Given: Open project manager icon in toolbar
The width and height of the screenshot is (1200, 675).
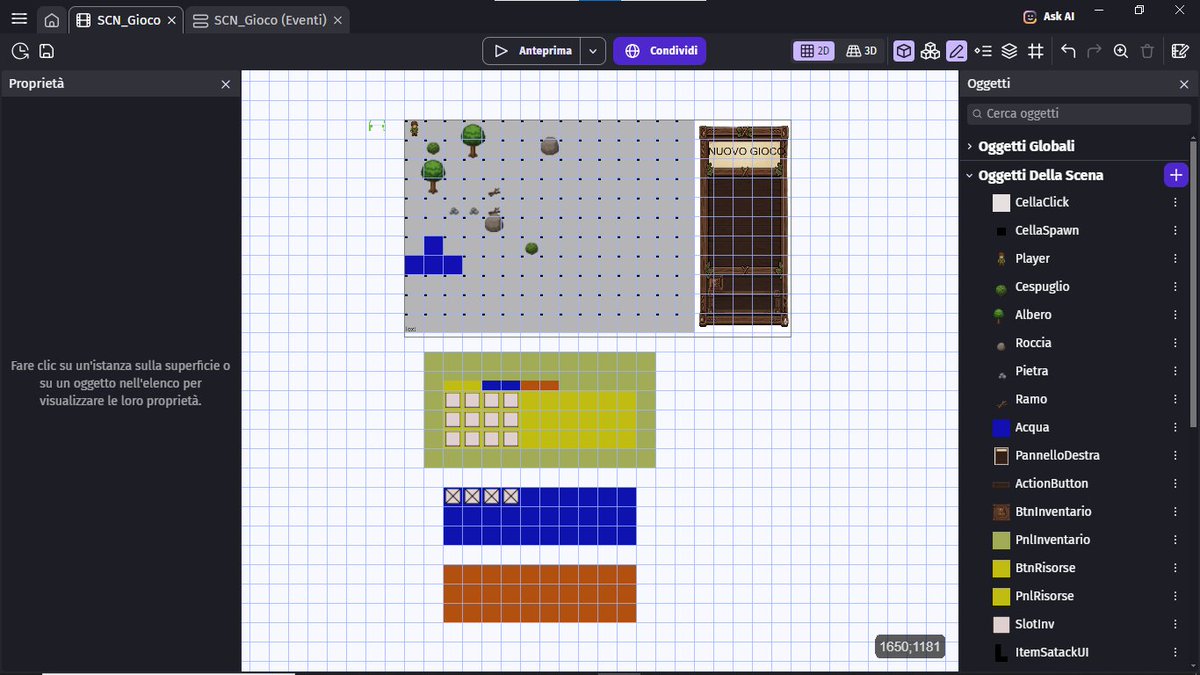Looking at the screenshot, I should tap(20, 51).
